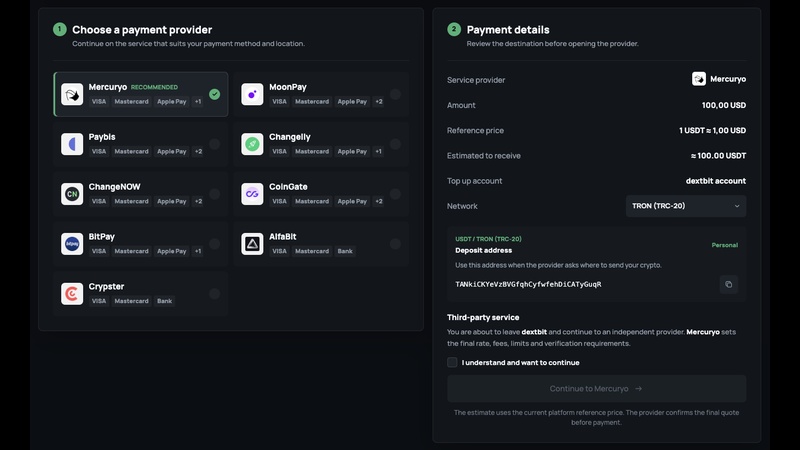Image resolution: width=800 pixels, height=450 pixels.
Task: Click the Mercuryo provider logo icon
Action: pyautogui.click(x=72, y=94)
